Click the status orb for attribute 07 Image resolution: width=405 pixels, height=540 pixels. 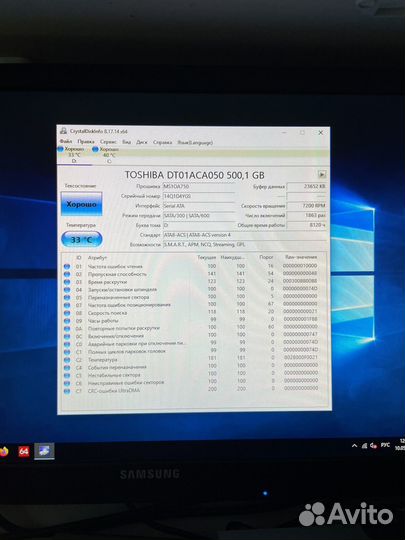[x=67, y=305]
